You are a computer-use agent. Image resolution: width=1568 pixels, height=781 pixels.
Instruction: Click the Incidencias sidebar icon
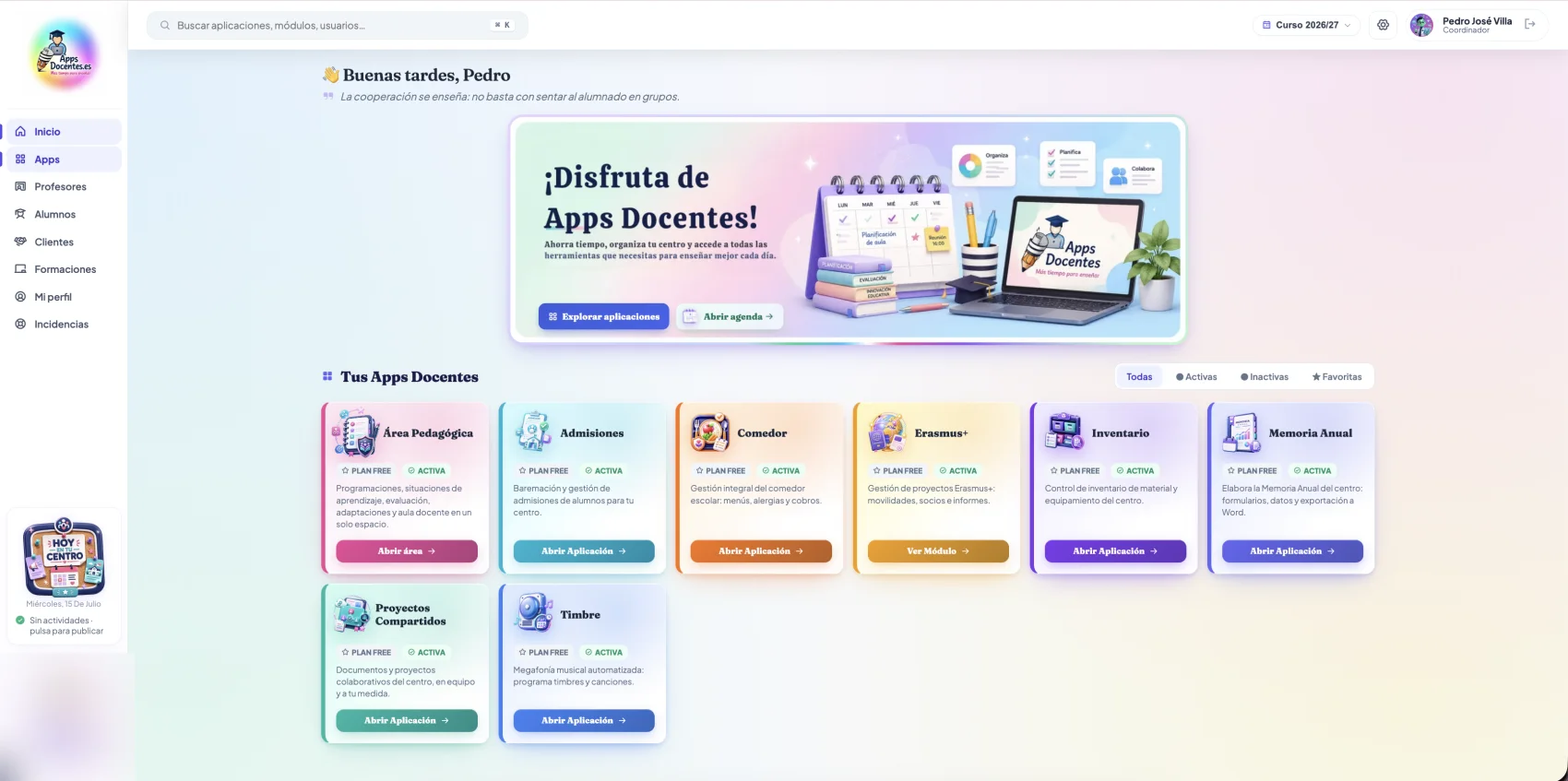(x=20, y=325)
